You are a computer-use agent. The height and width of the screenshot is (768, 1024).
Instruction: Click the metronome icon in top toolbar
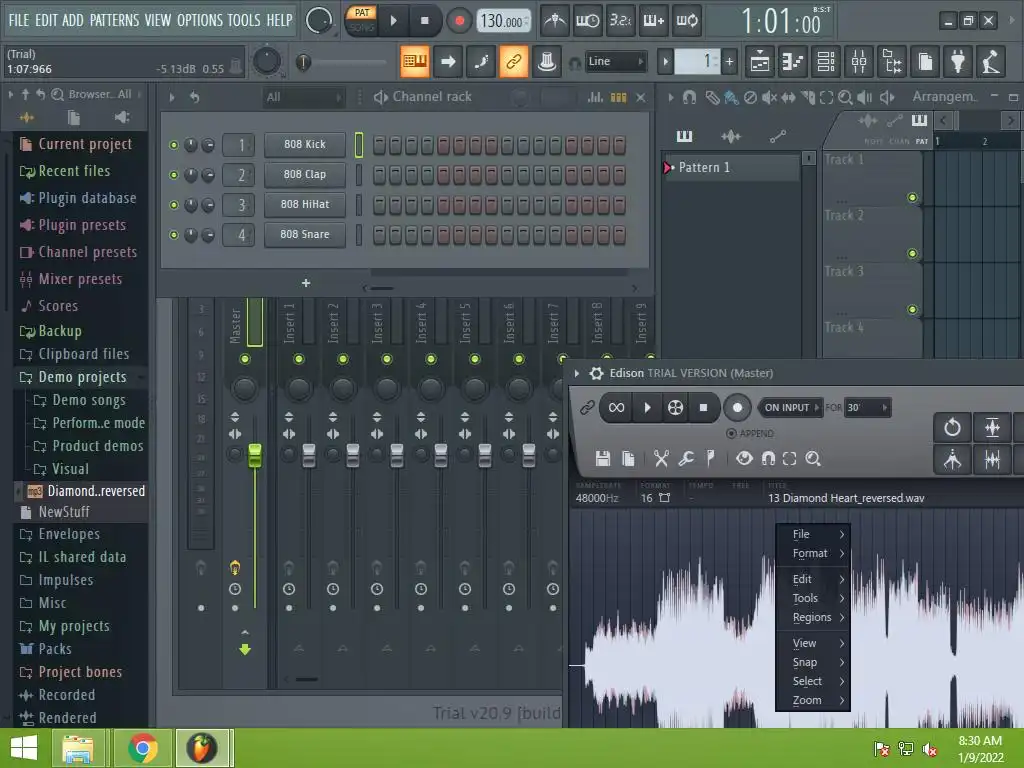pyautogui.click(x=554, y=21)
